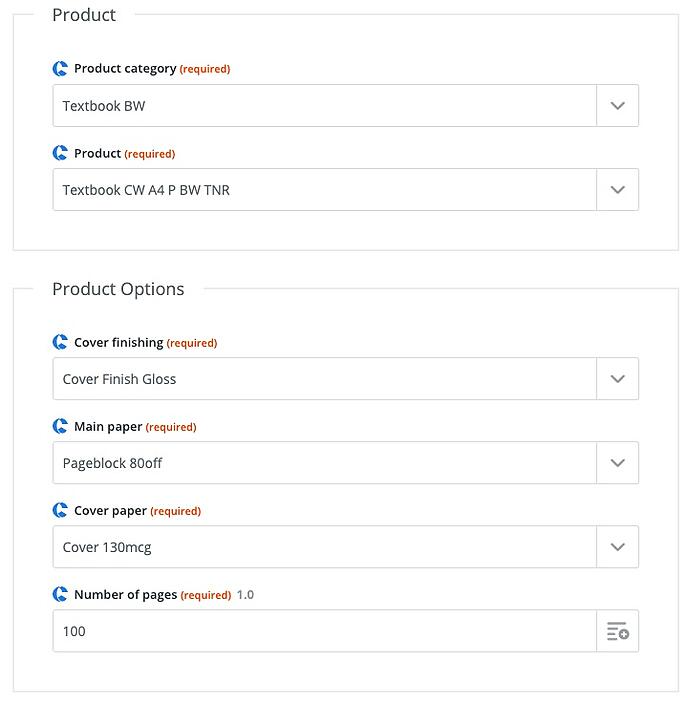Click the blue icon beside Product (required) label

[60, 153]
